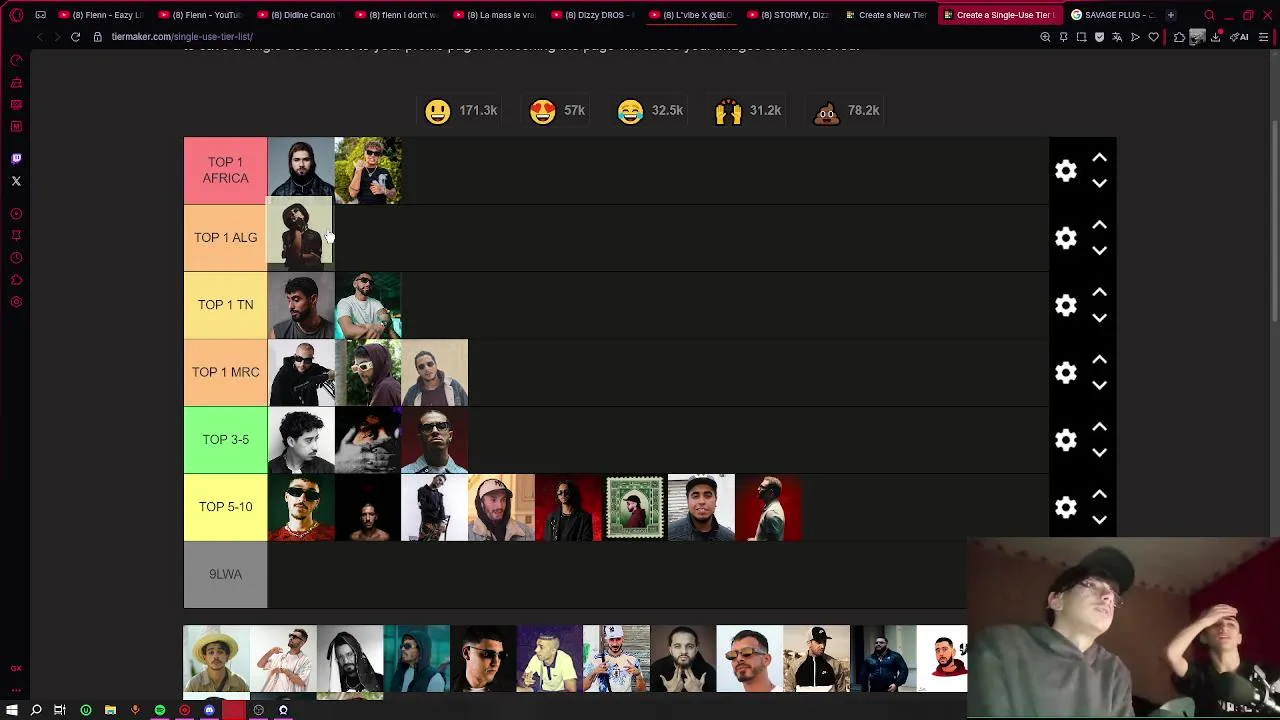Click the laughing-crying reaction emoji
Screen dimensions: 1280x720
click(630, 111)
